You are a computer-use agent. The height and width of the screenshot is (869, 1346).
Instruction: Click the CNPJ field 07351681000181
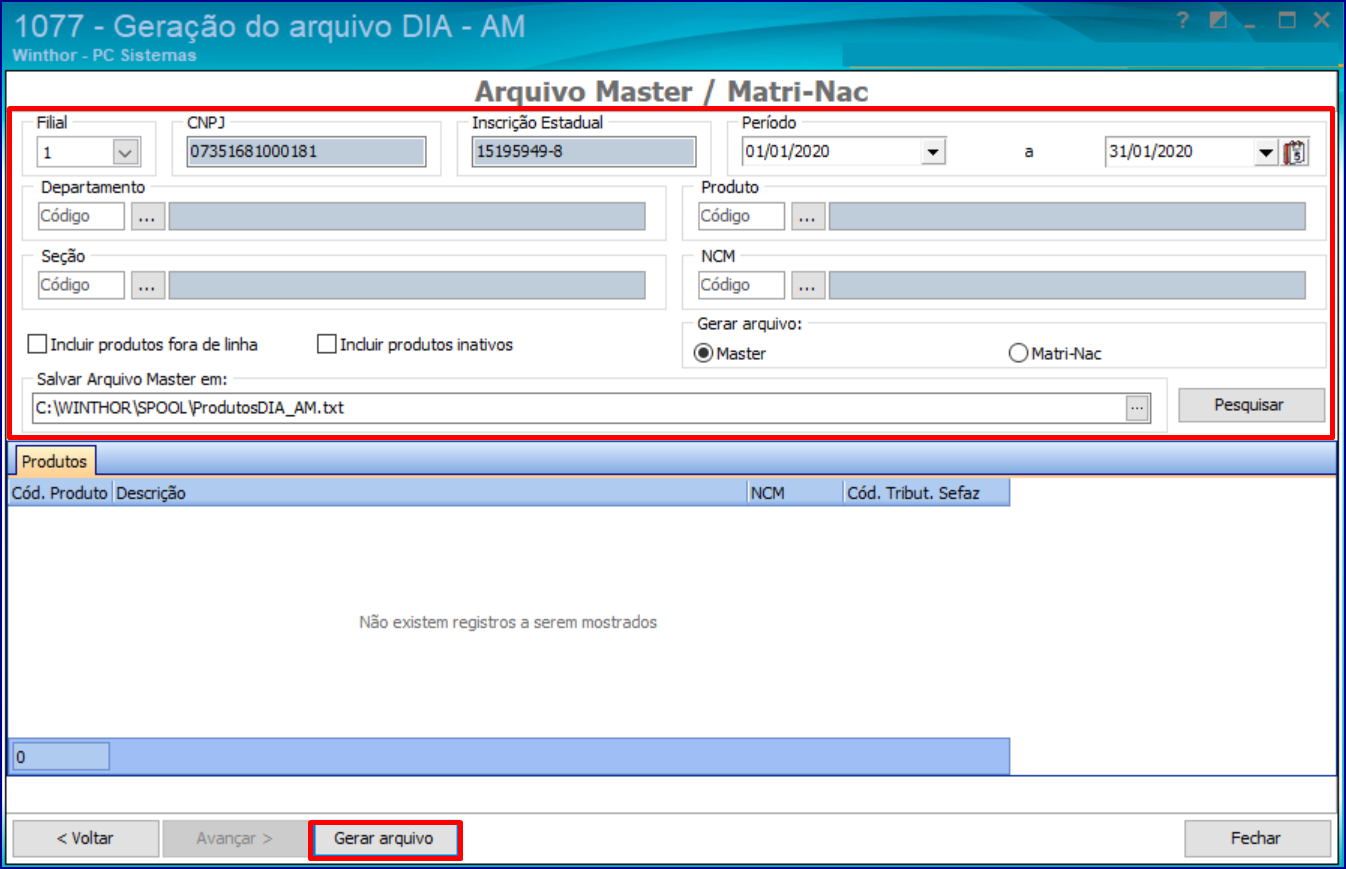[x=307, y=152]
